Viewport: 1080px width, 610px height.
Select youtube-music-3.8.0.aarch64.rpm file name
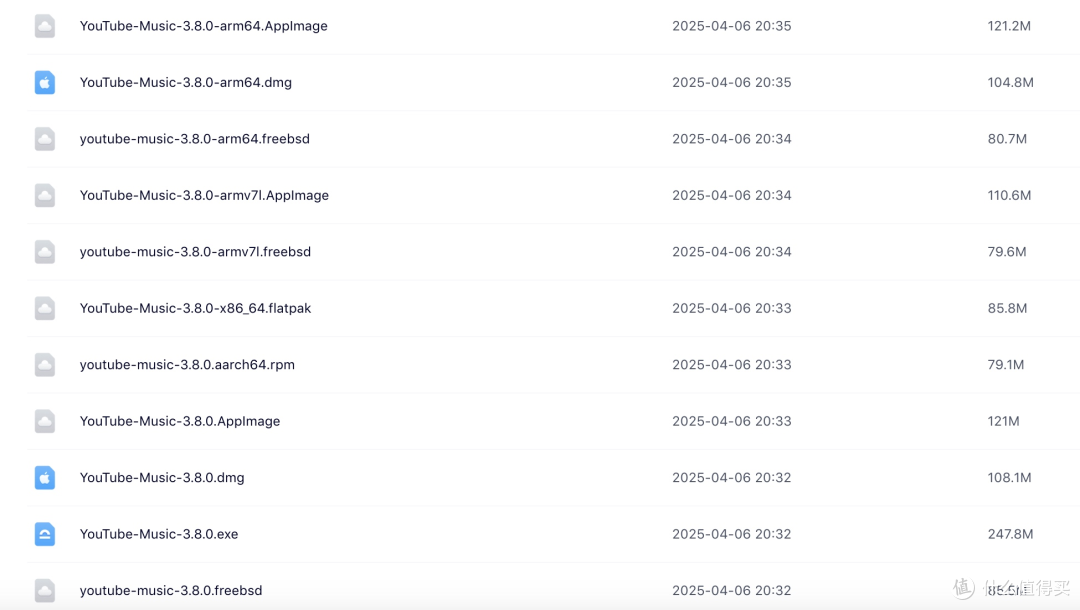[x=187, y=365]
